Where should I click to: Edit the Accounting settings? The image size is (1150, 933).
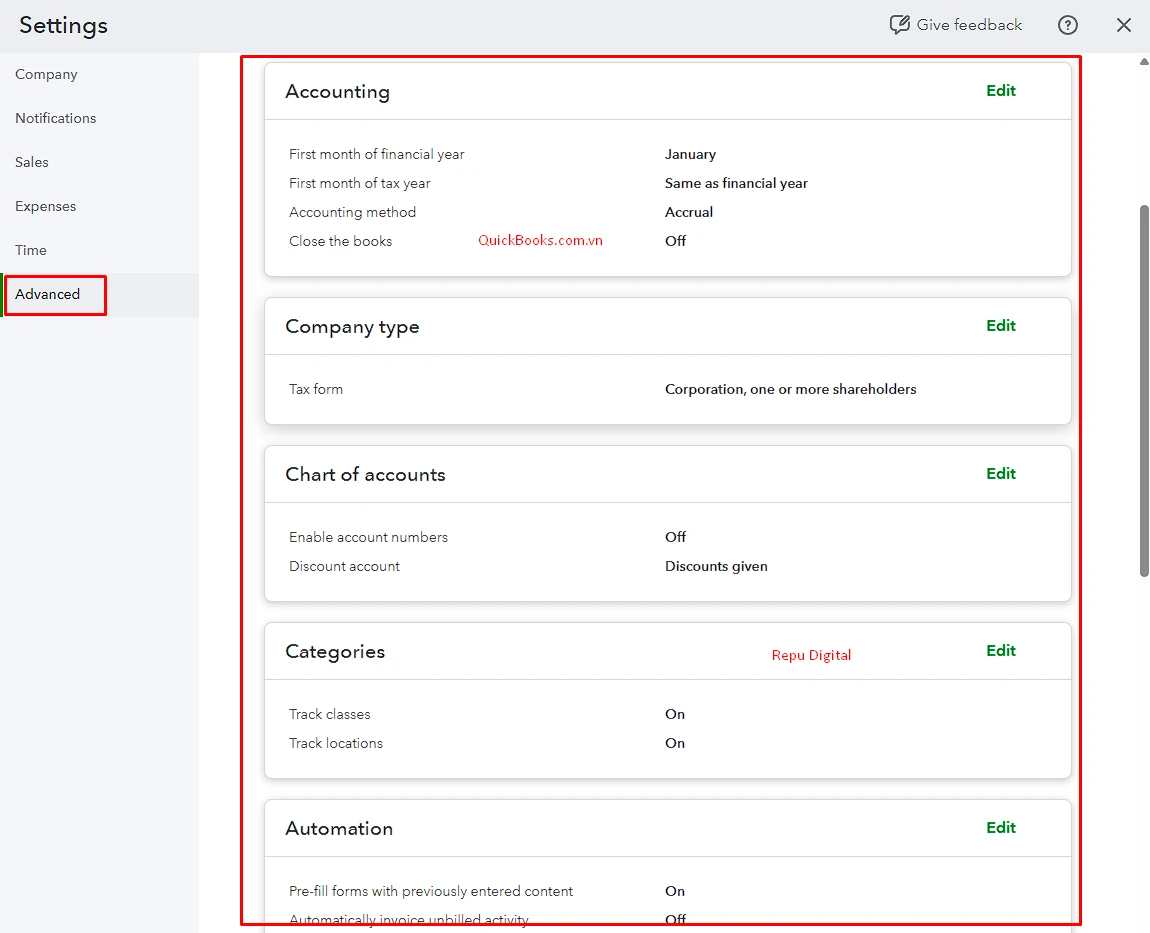pyautogui.click(x=1000, y=90)
